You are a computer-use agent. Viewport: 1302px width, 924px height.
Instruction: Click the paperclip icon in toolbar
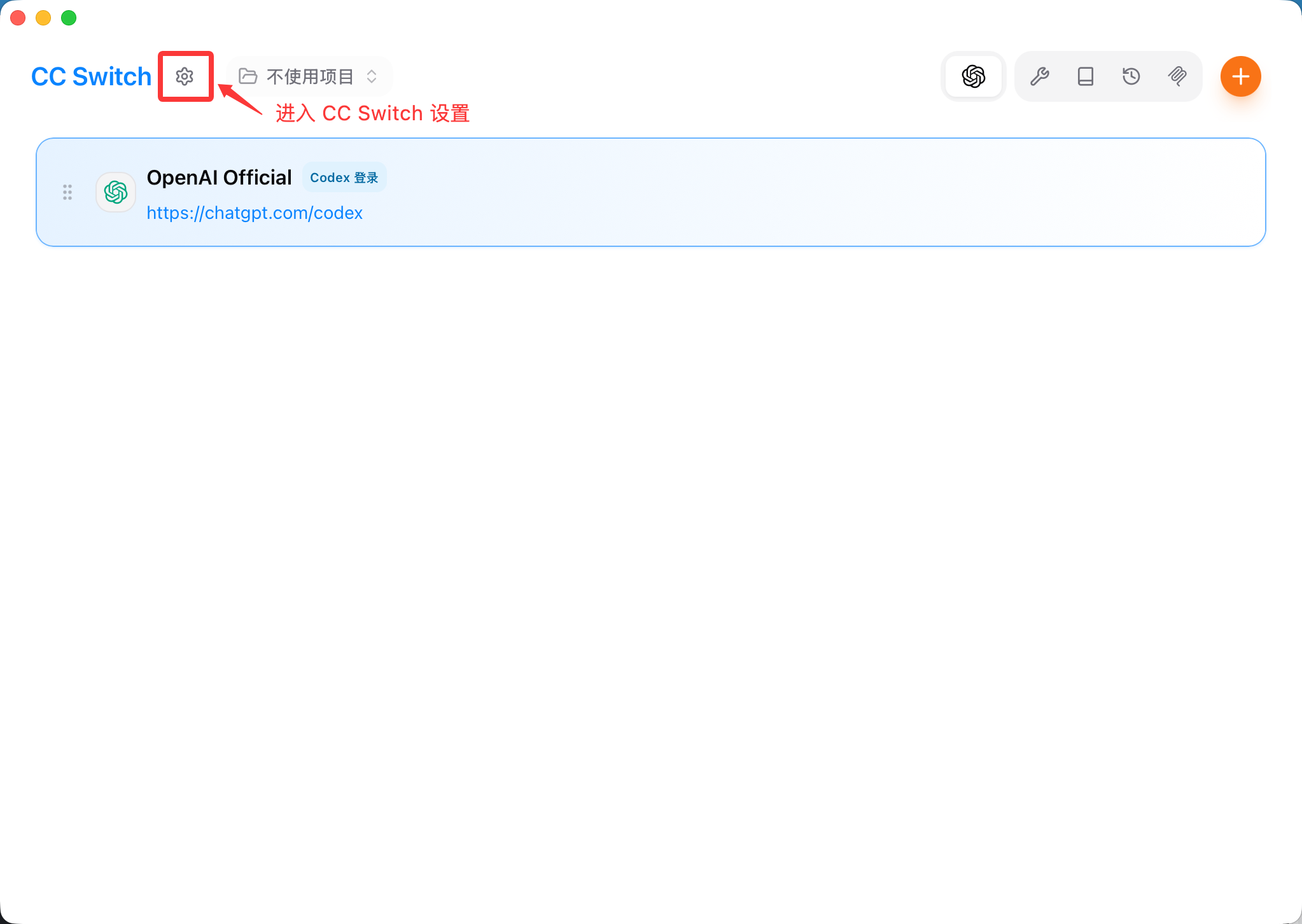pos(1177,76)
